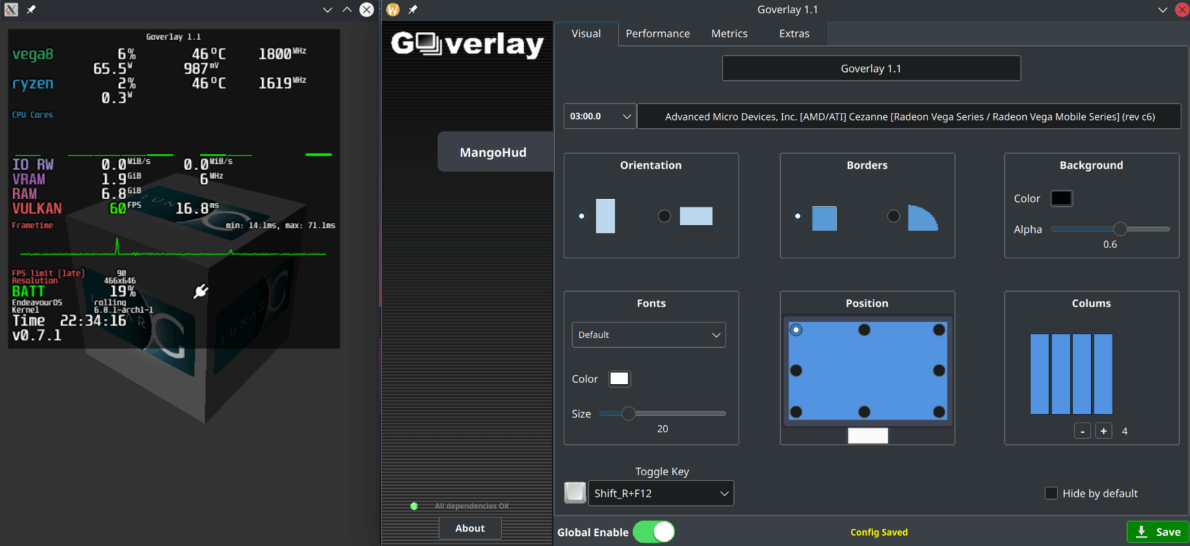This screenshot has height=546, width=1190.
Task: Click the power plug icon in preview
Action: click(x=201, y=290)
